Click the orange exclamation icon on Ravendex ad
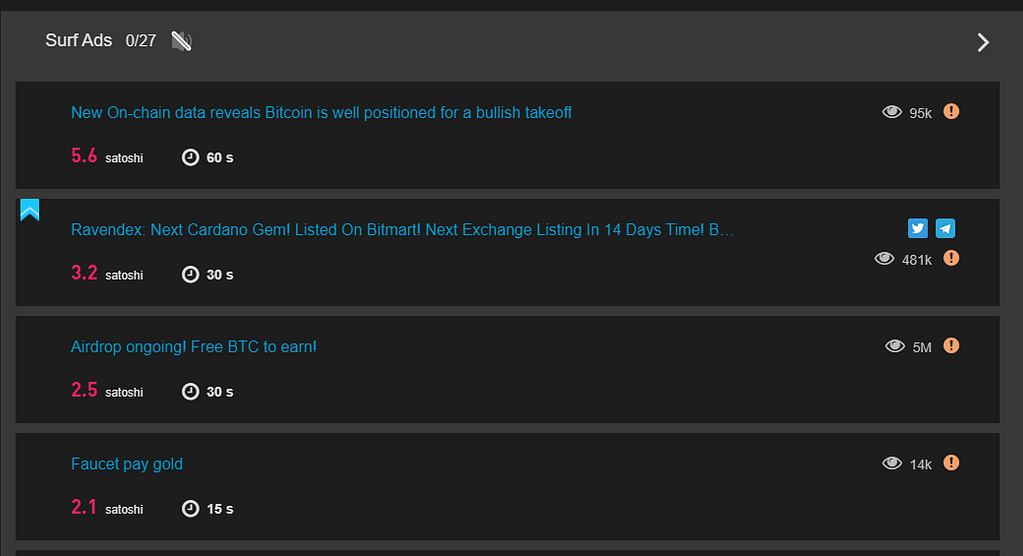The height and width of the screenshot is (556, 1023). point(951,258)
